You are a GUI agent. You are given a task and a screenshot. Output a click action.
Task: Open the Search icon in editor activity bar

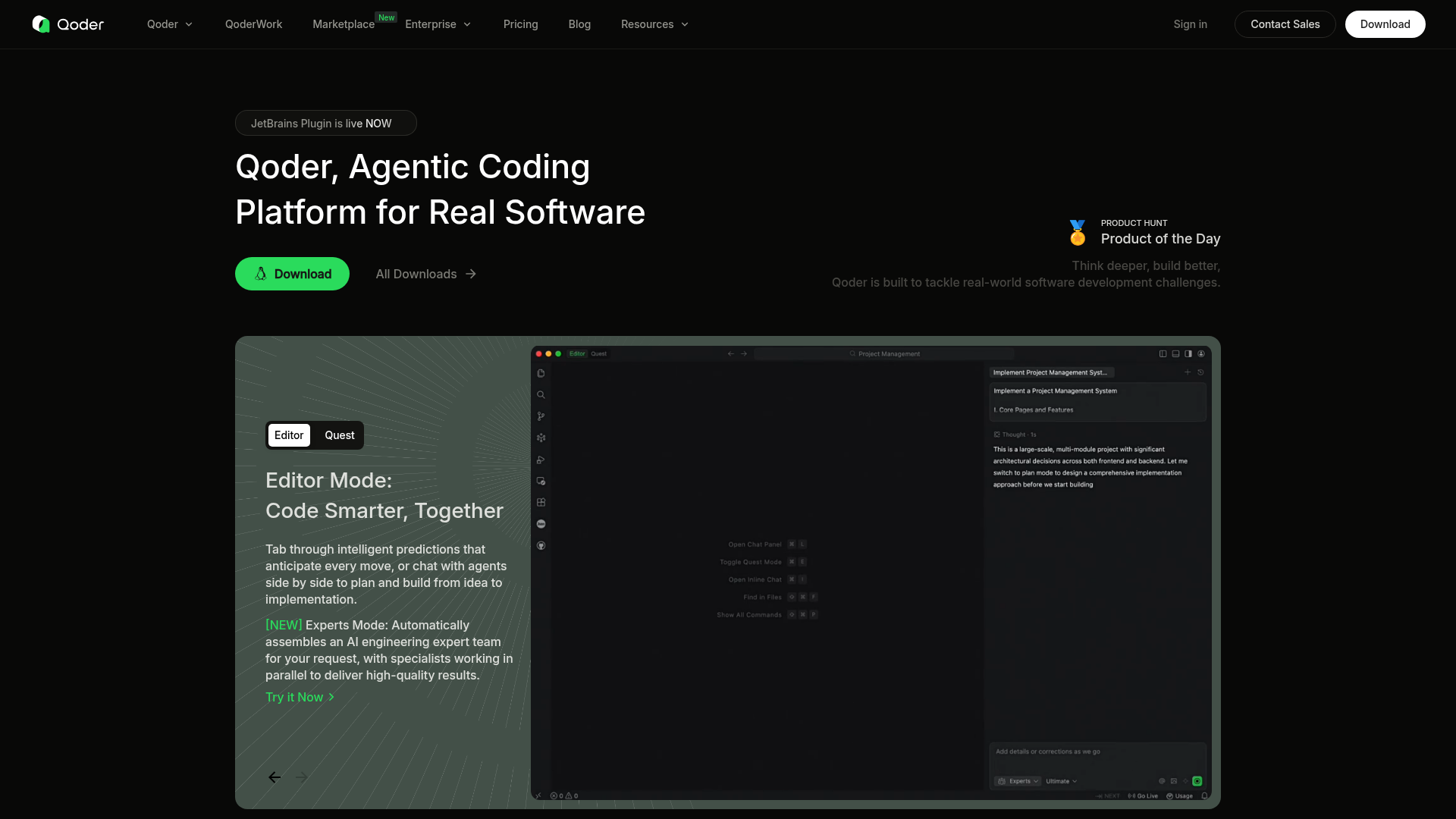point(541,394)
